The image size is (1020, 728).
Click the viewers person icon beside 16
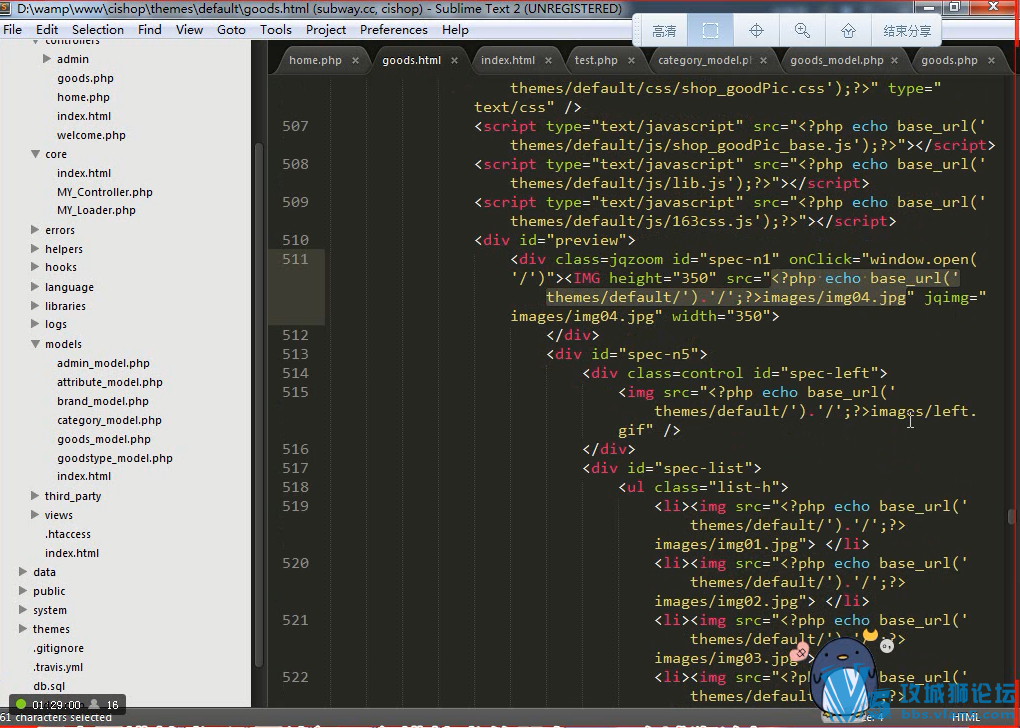(x=95, y=704)
